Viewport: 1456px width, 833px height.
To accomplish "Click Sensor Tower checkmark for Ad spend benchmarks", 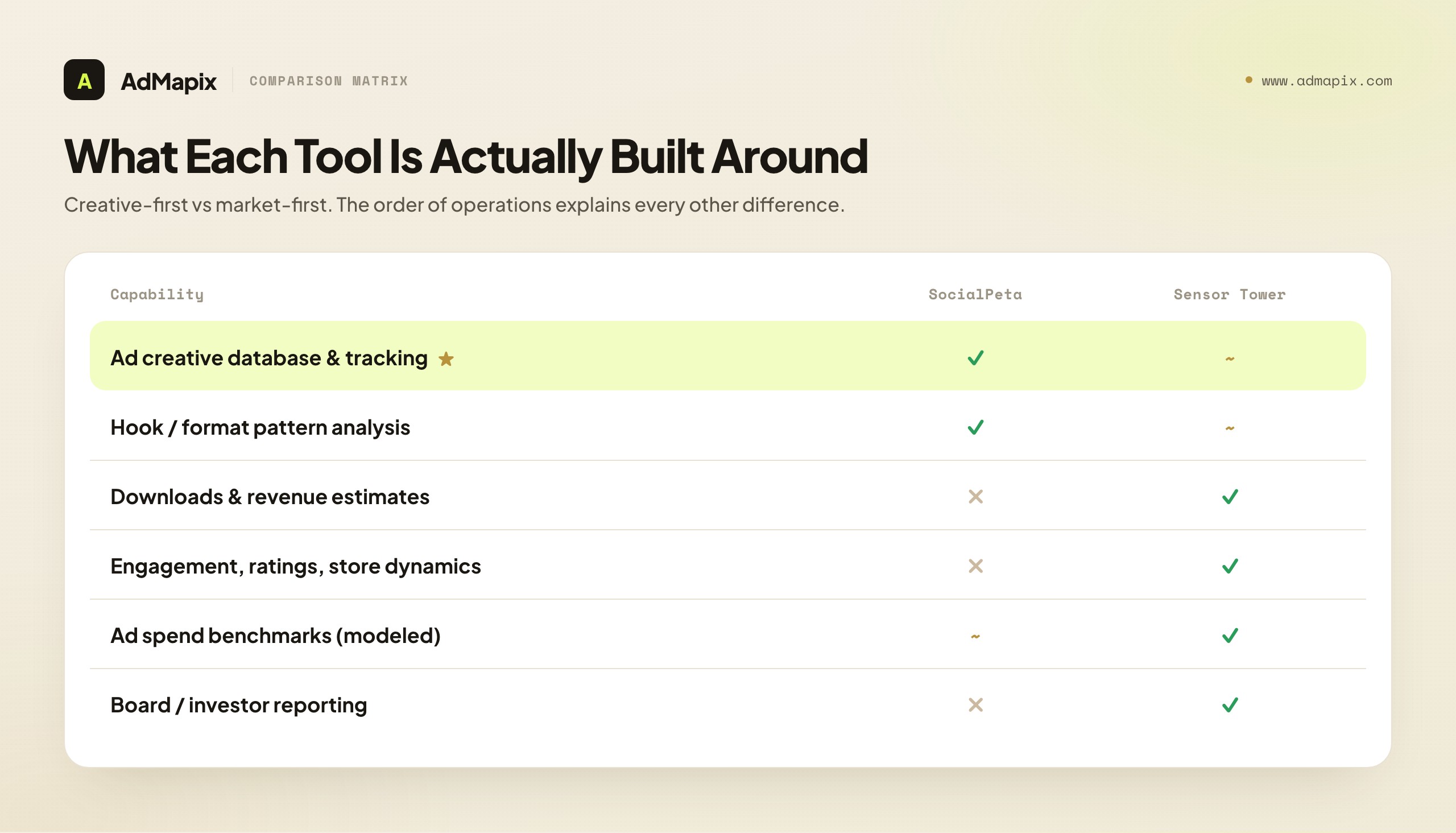I will [1230, 636].
